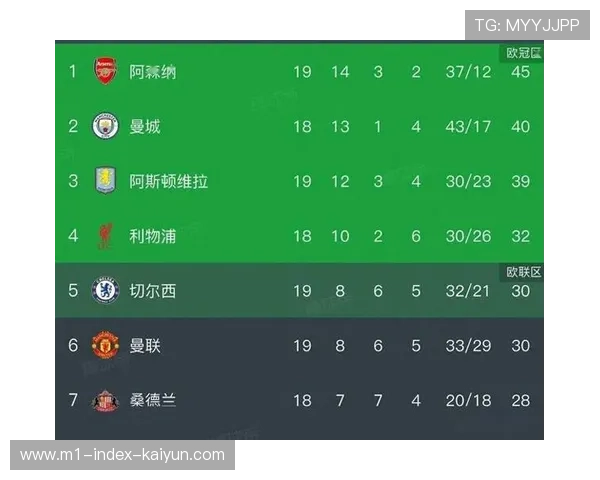This screenshot has height=480, width=600.
Task: Select the Aston Villa crest icon
Action: 105,181
